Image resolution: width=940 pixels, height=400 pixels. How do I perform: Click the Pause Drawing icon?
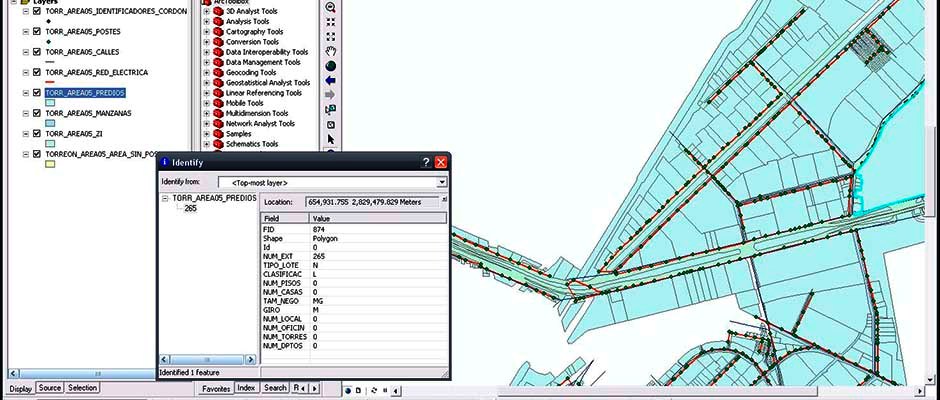point(385,390)
